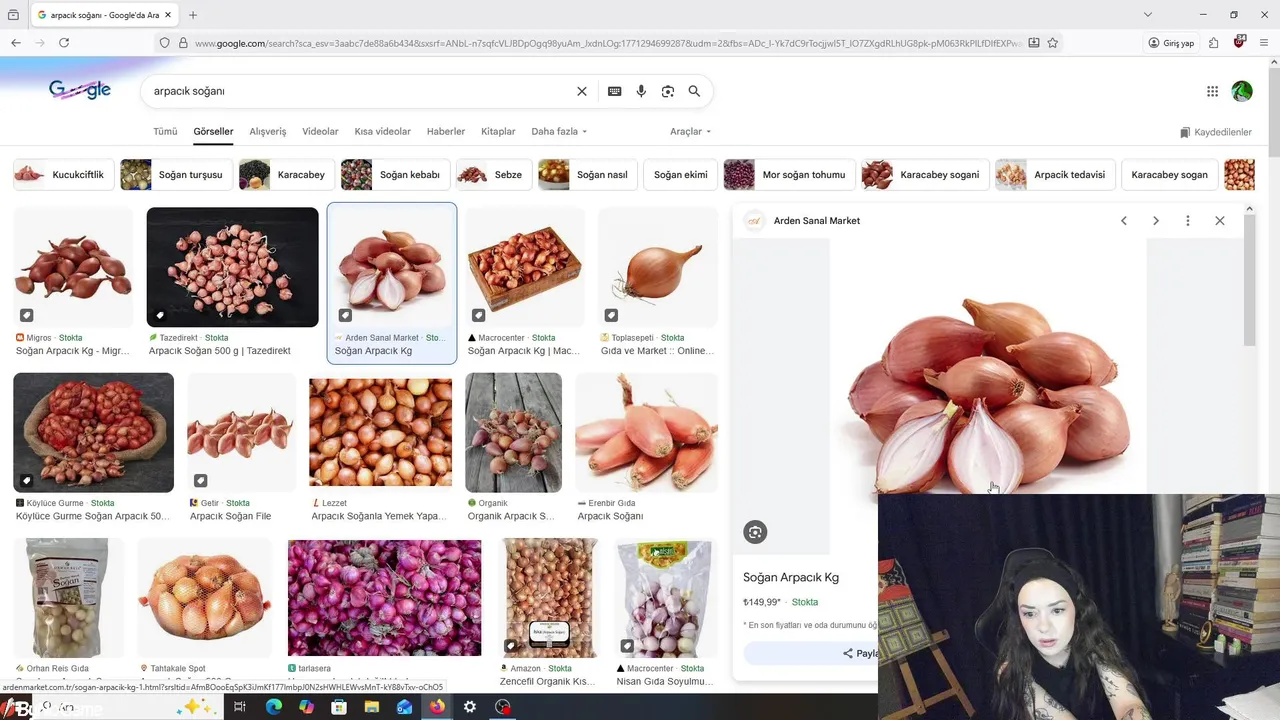Screen dimensions: 1280x720
Task: Open the on-screen keyboard icon in search bar
Action: [615, 91]
